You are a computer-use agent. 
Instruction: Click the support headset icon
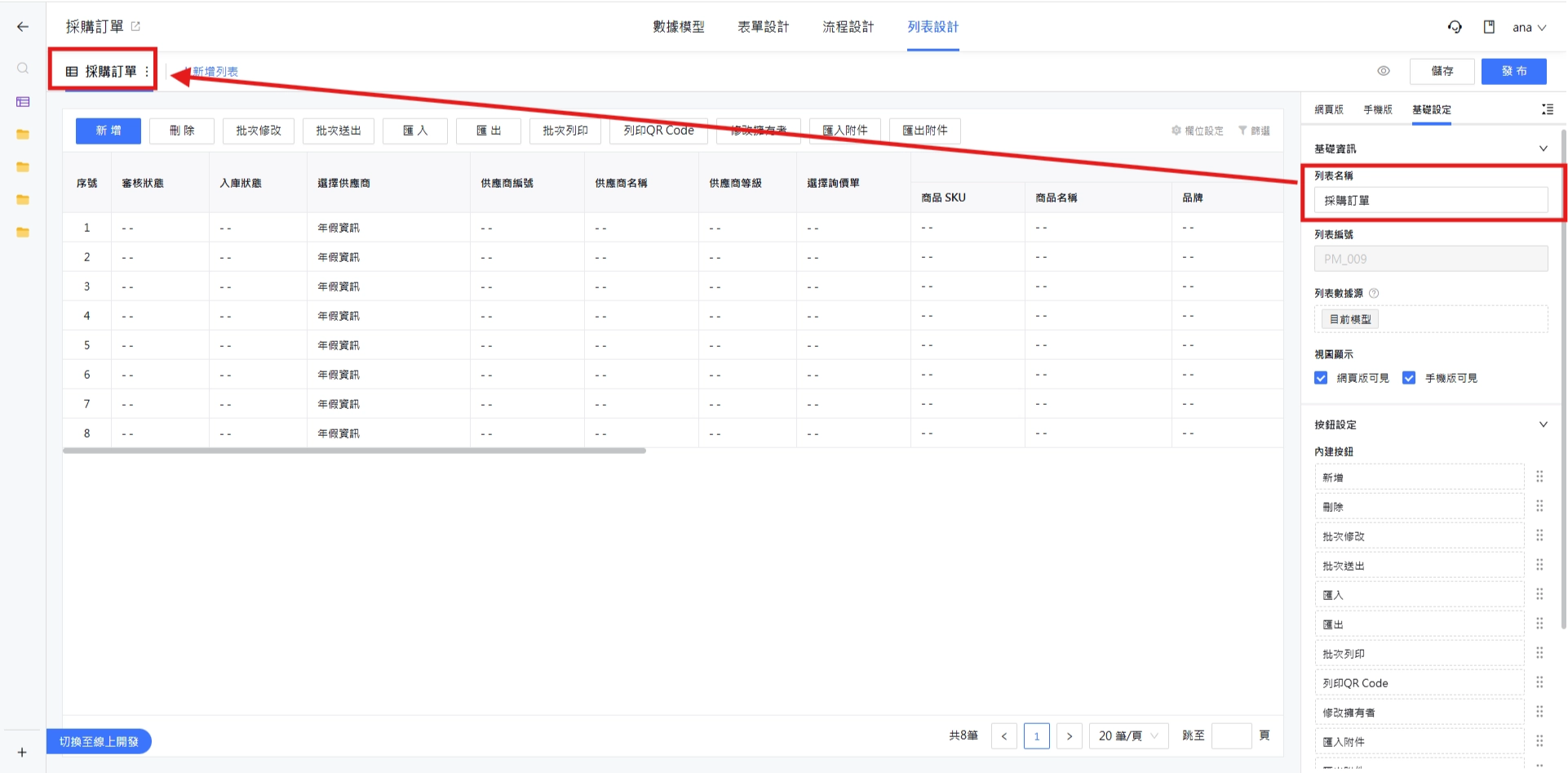point(1455,27)
